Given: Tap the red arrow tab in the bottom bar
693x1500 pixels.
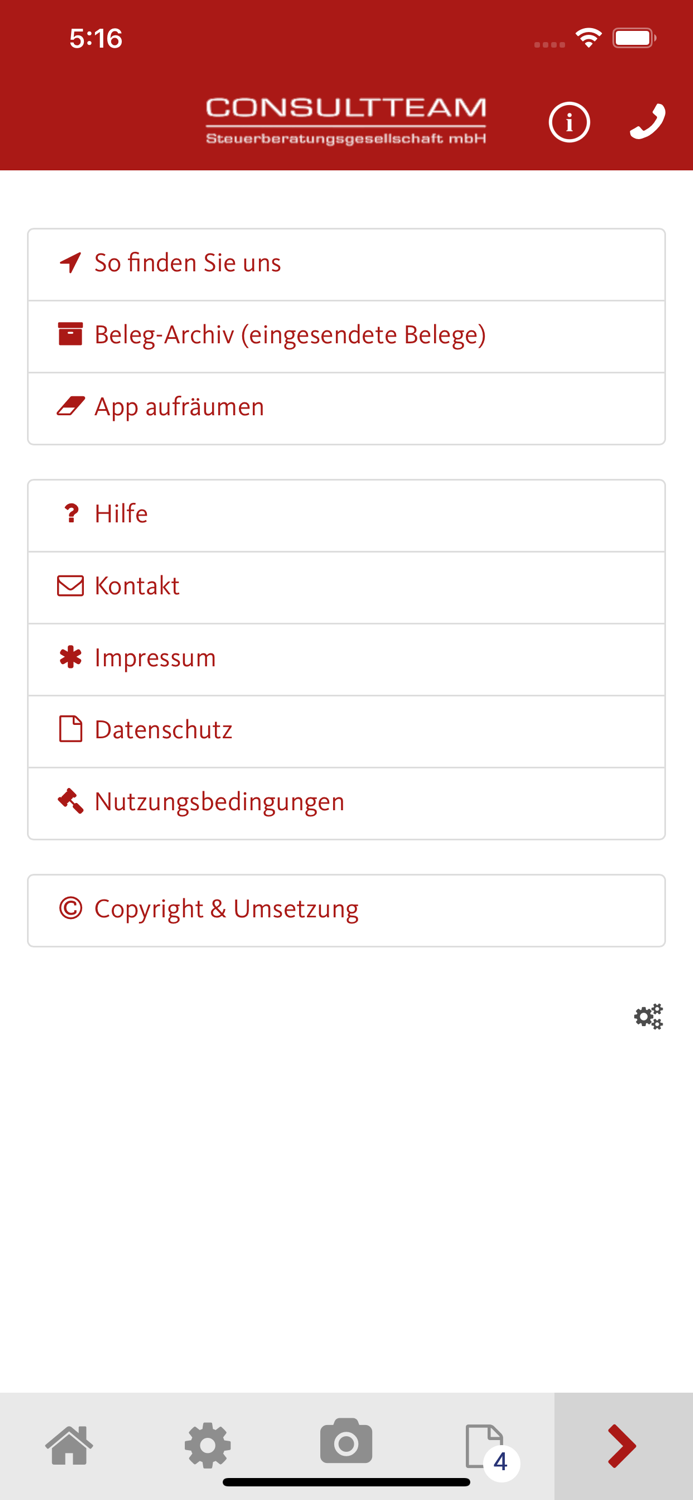Looking at the screenshot, I should [623, 1445].
